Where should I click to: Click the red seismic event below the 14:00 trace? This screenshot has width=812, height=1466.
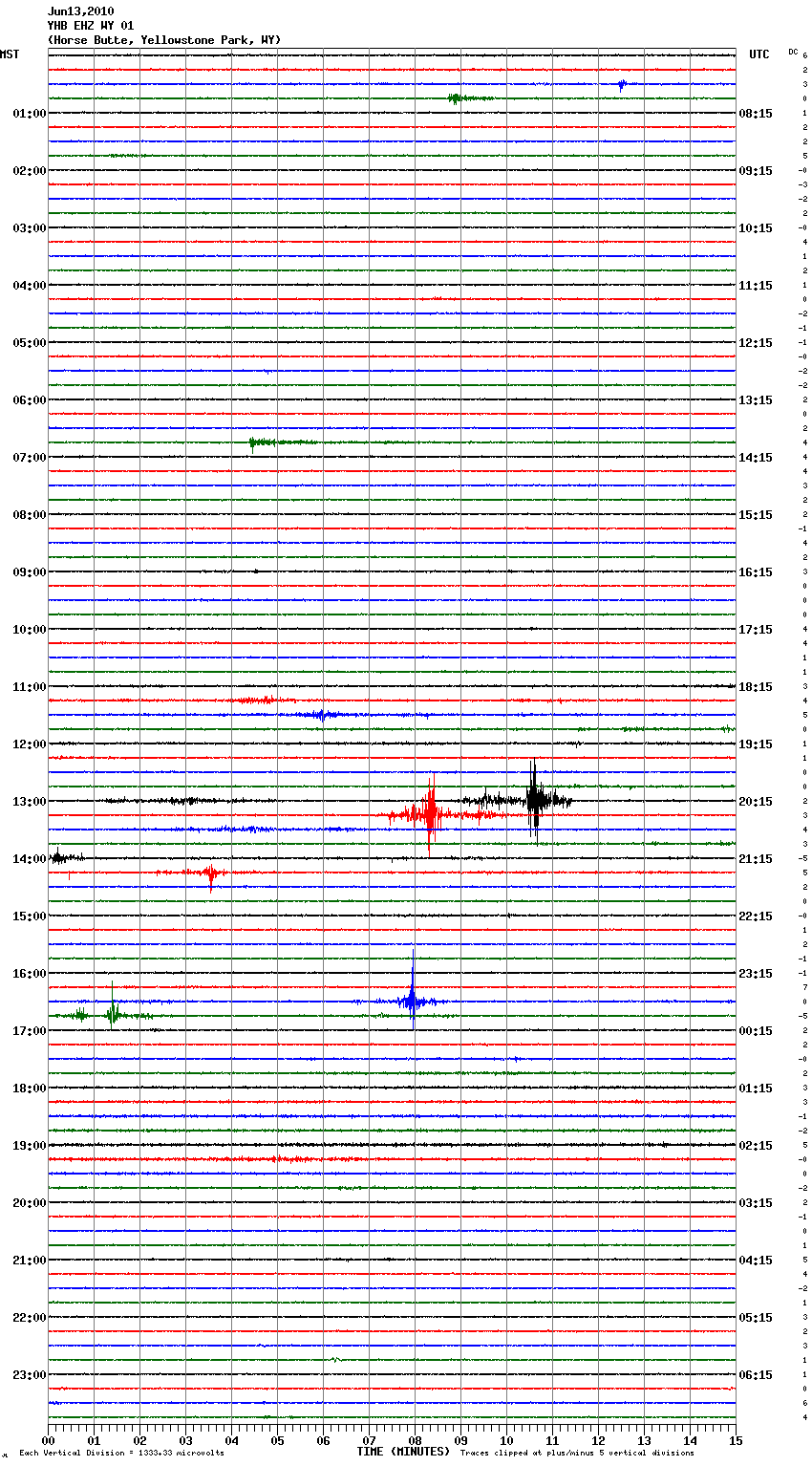(210, 873)
